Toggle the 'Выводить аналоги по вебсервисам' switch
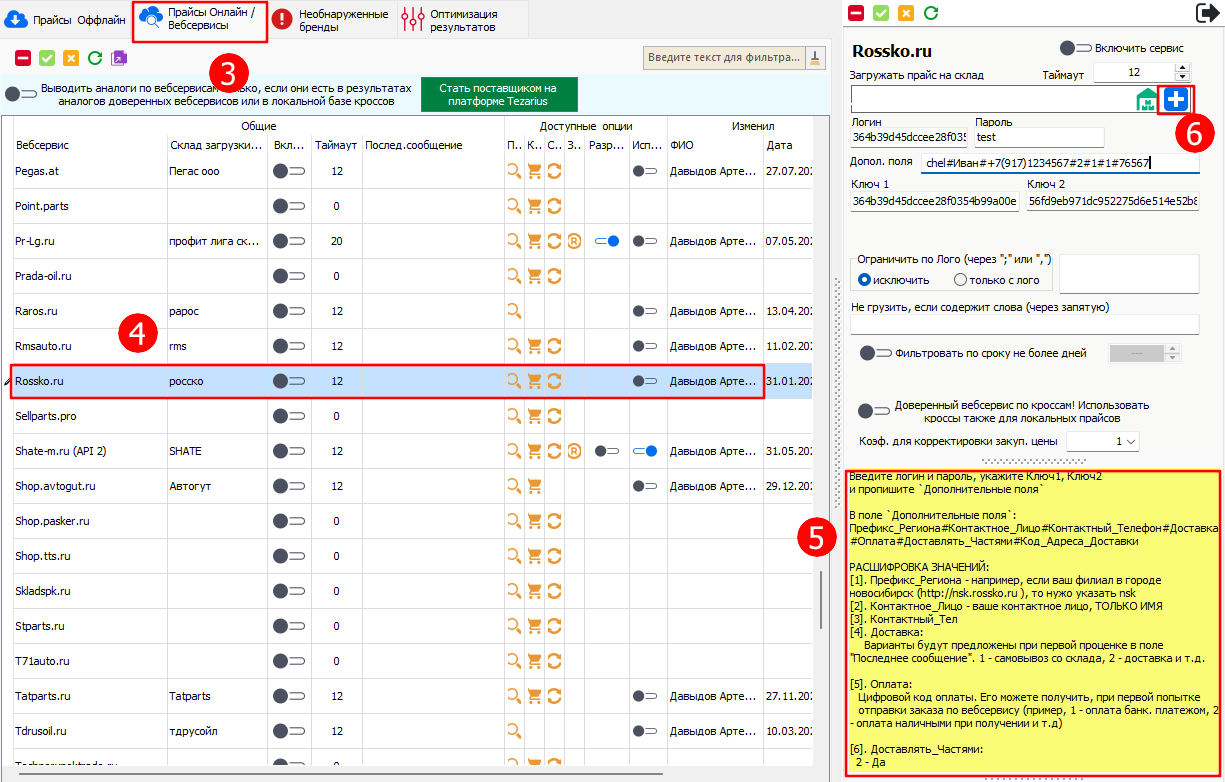This screenshot has height=782, width=1225. pyautogui.click(x=20, y=94)
